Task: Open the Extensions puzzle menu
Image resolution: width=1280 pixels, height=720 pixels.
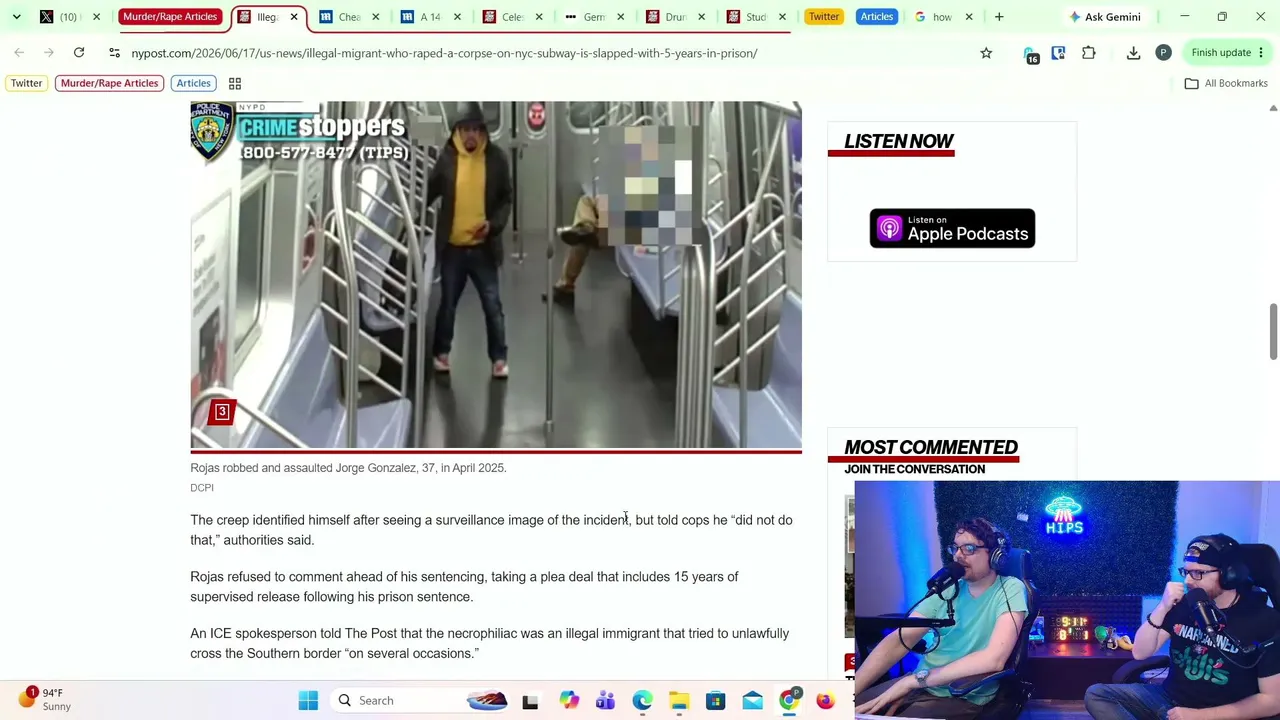Action: click(1089, 53)
